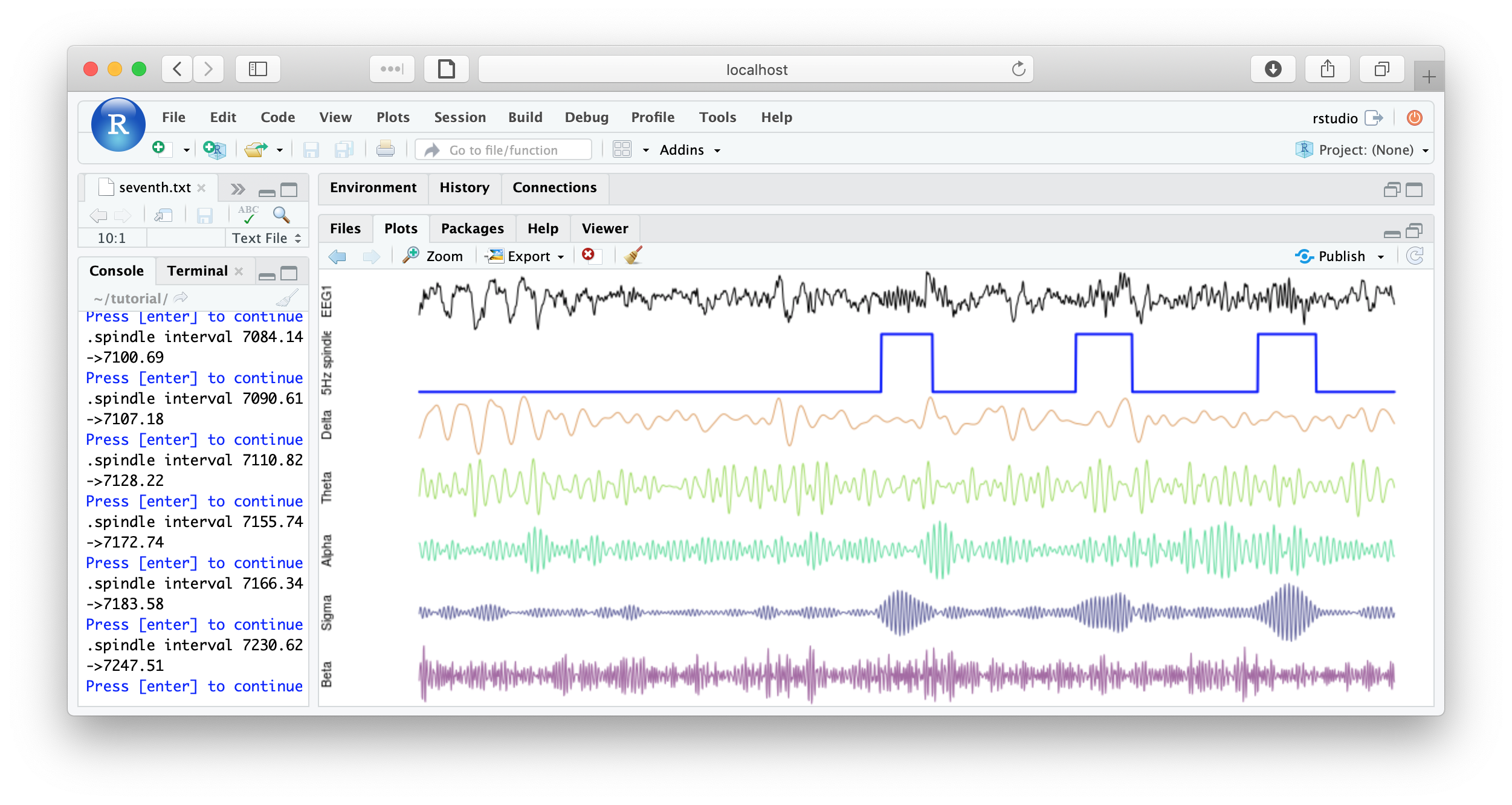Click the open folder icon
Image resolution: width=1512 pixels, height=805 pixels.
pos(256,149)
